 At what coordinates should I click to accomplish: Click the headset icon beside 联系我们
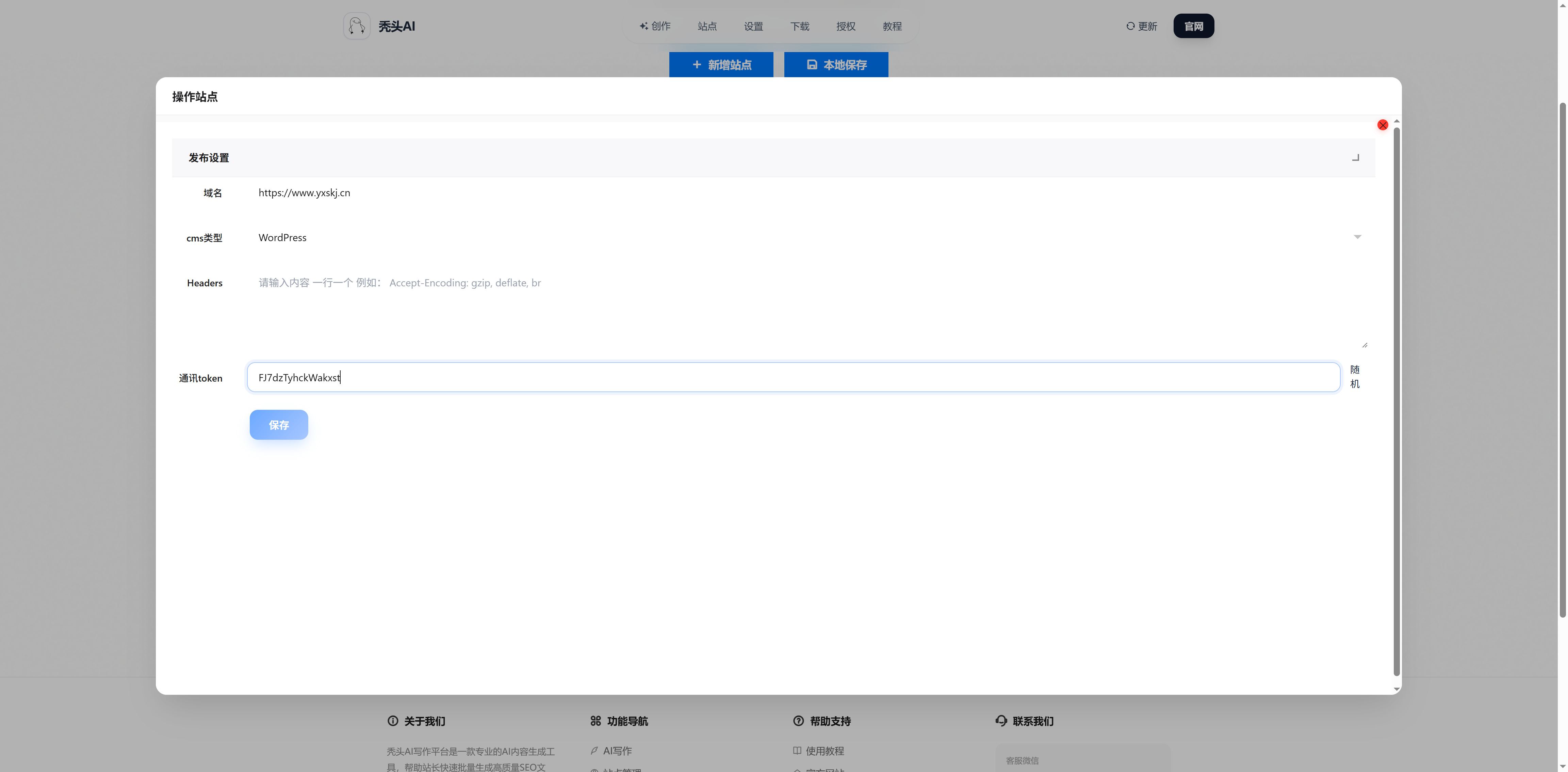(1001, 720)
